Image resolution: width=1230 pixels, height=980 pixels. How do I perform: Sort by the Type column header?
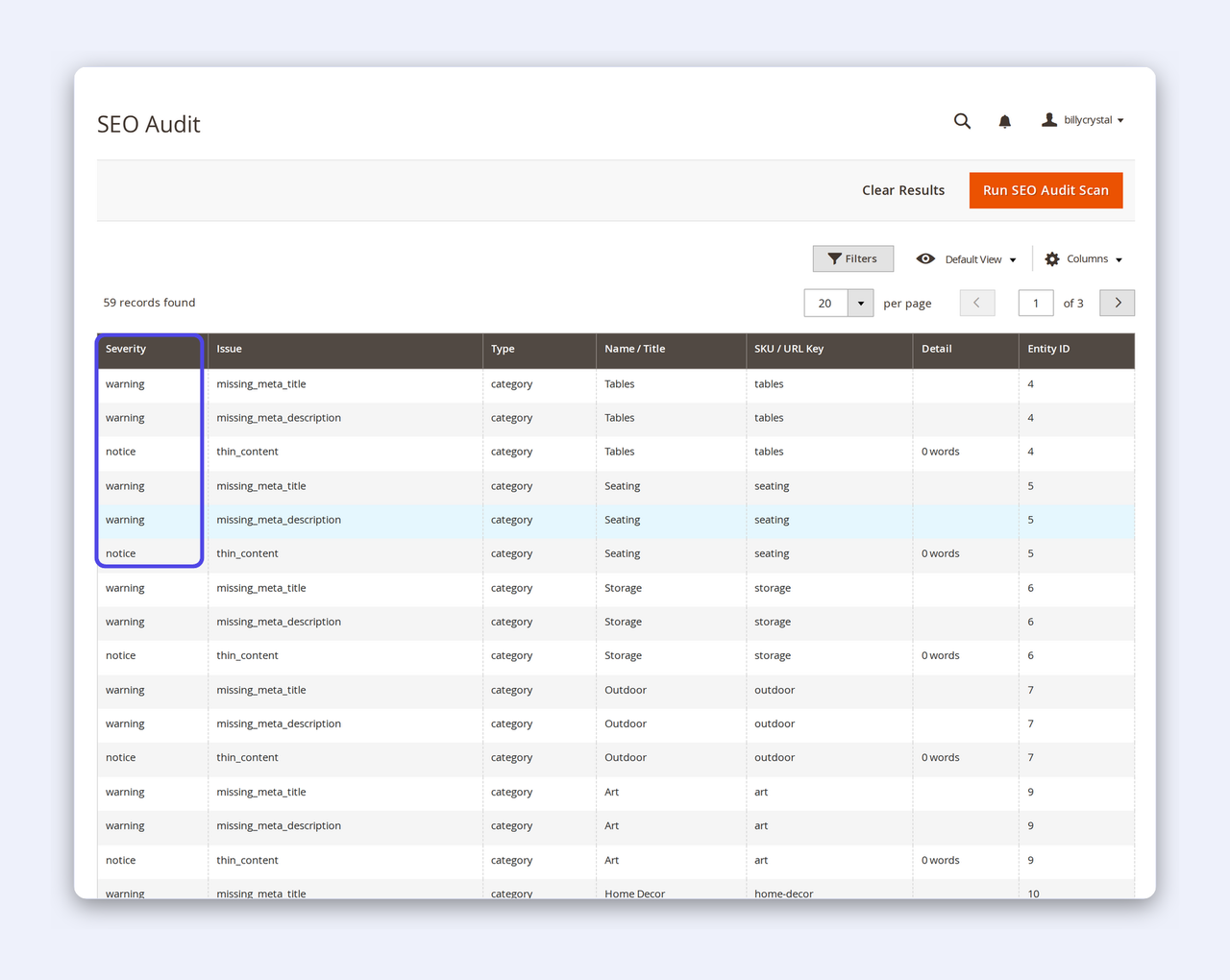coord(539,350)
